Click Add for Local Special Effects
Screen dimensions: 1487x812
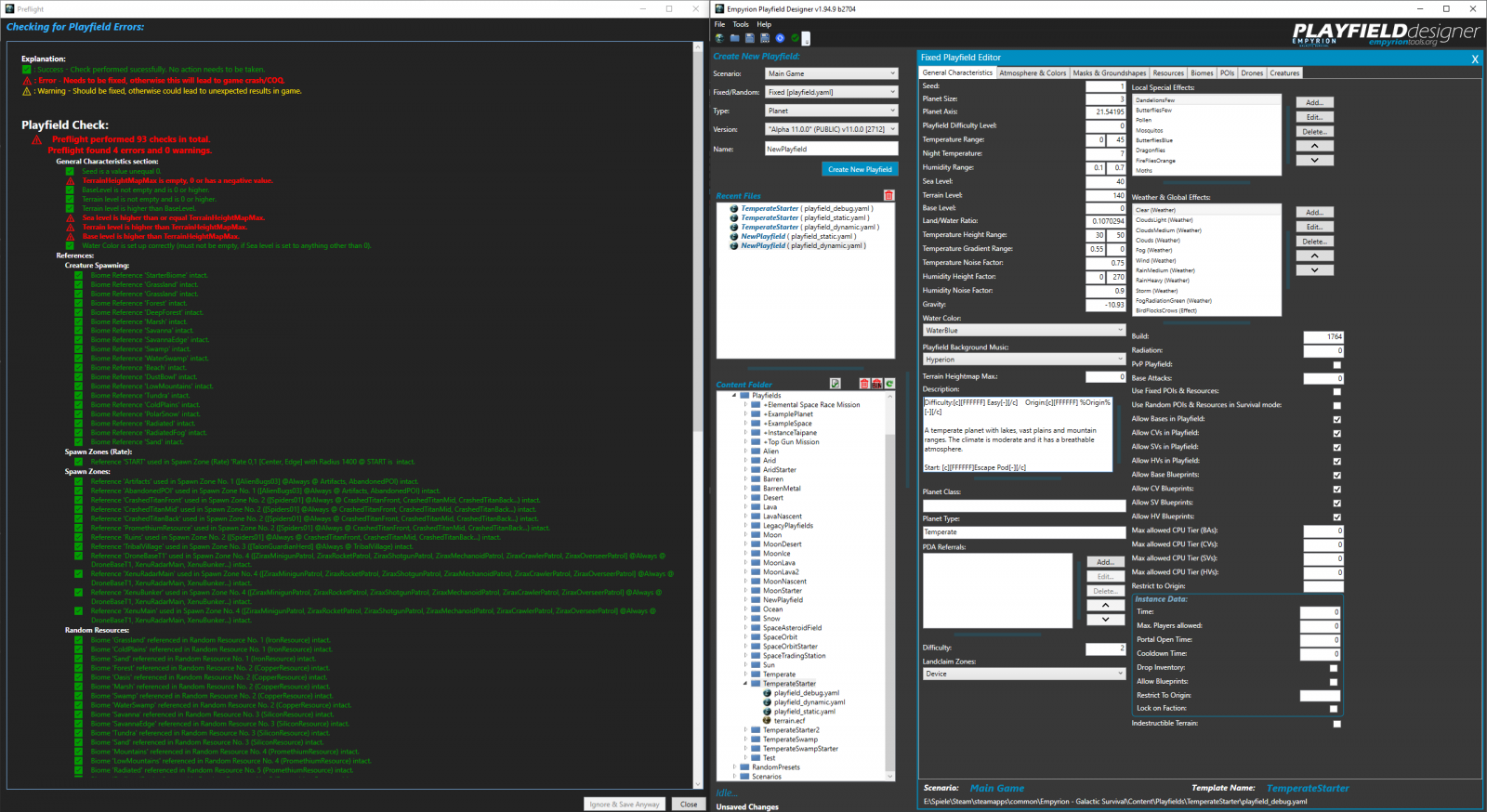coord(1314,102)
